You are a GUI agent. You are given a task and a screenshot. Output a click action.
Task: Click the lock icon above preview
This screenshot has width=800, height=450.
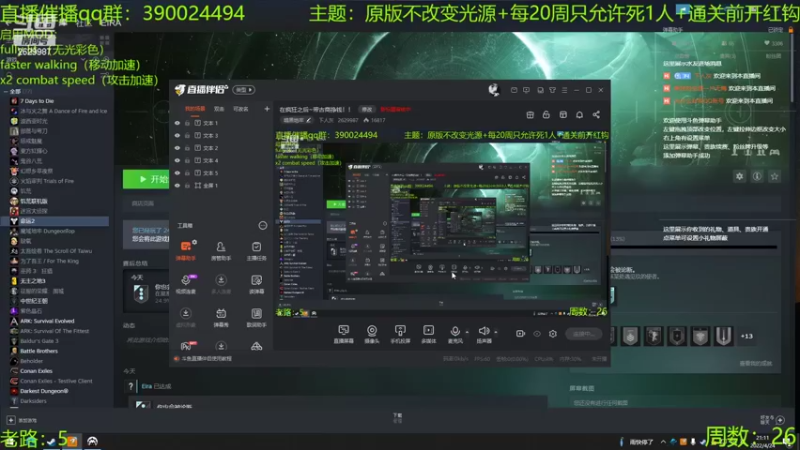pyautogui.click(x=546, y=115)
